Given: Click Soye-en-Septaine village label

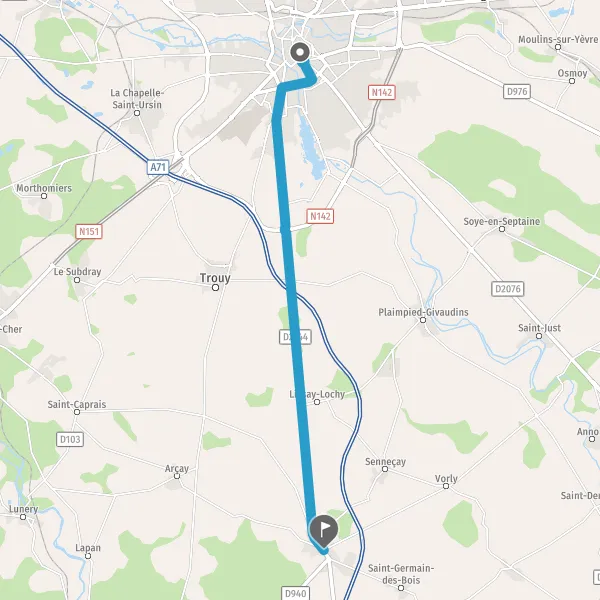Looking at the screenshot, I should point(502,222).
